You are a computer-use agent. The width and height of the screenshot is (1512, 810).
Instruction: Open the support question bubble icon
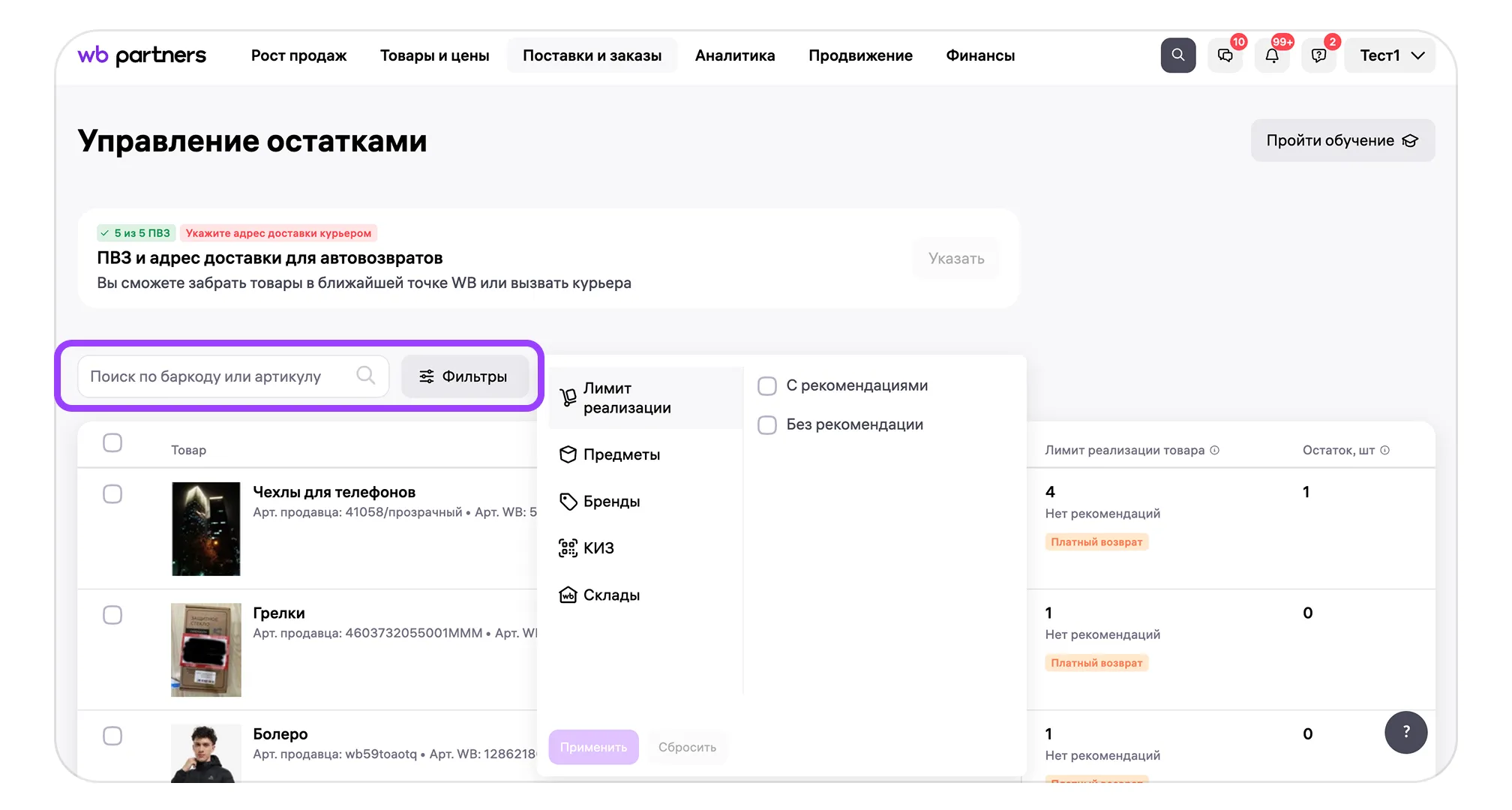pyautogui.click(x=1318, y=55)
